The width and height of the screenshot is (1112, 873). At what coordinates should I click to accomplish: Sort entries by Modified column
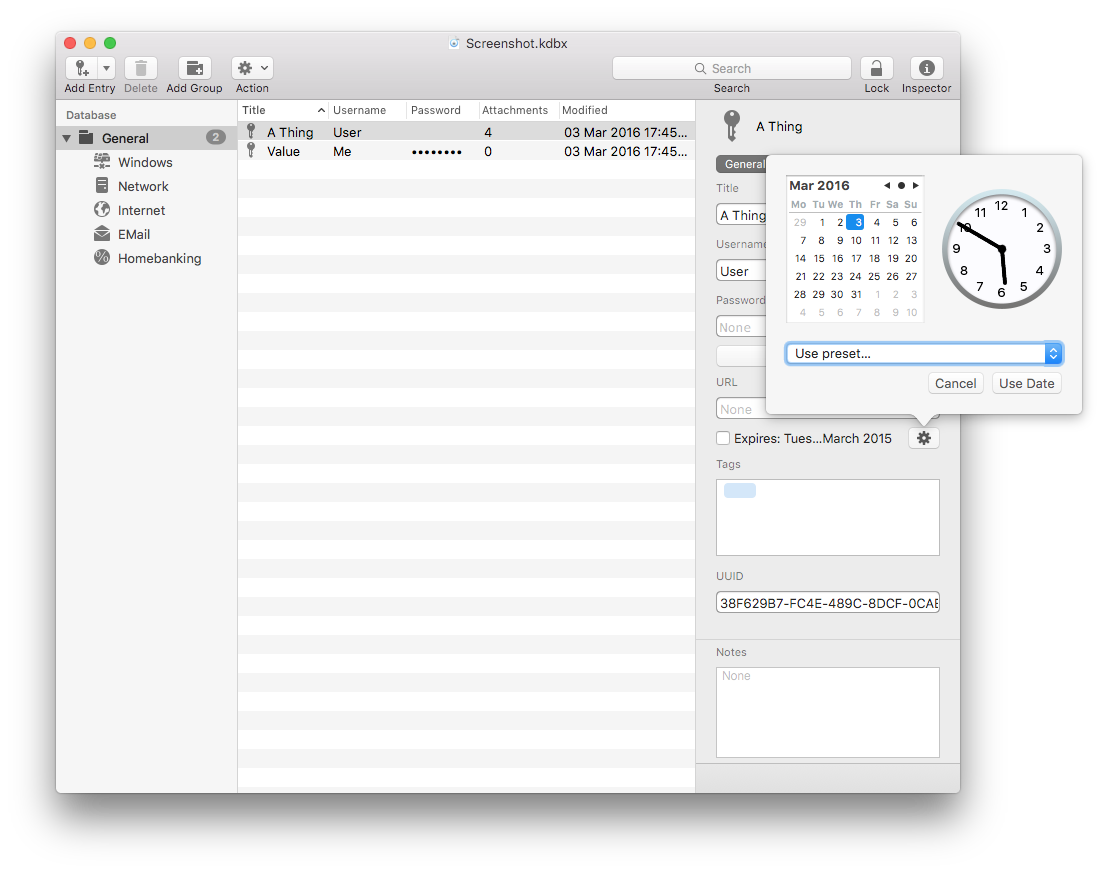pyautogui.click(x=625, y=110)
